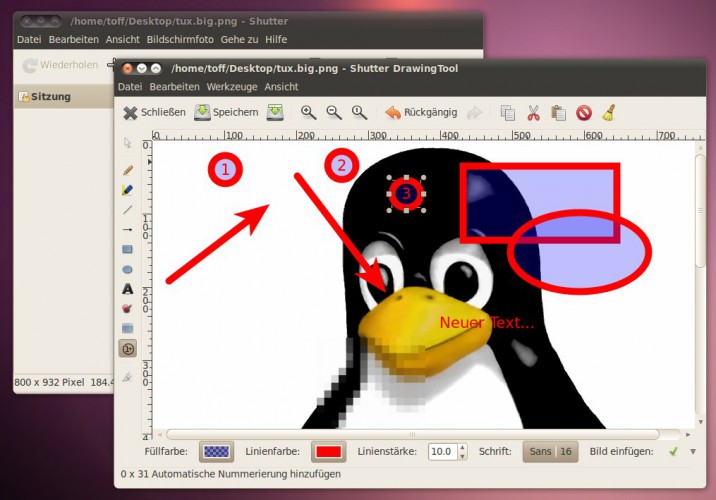This screenshot has height=500, width=716.
Task: Open Hilfe menu in Shutter window
Action: coord(276,40)
